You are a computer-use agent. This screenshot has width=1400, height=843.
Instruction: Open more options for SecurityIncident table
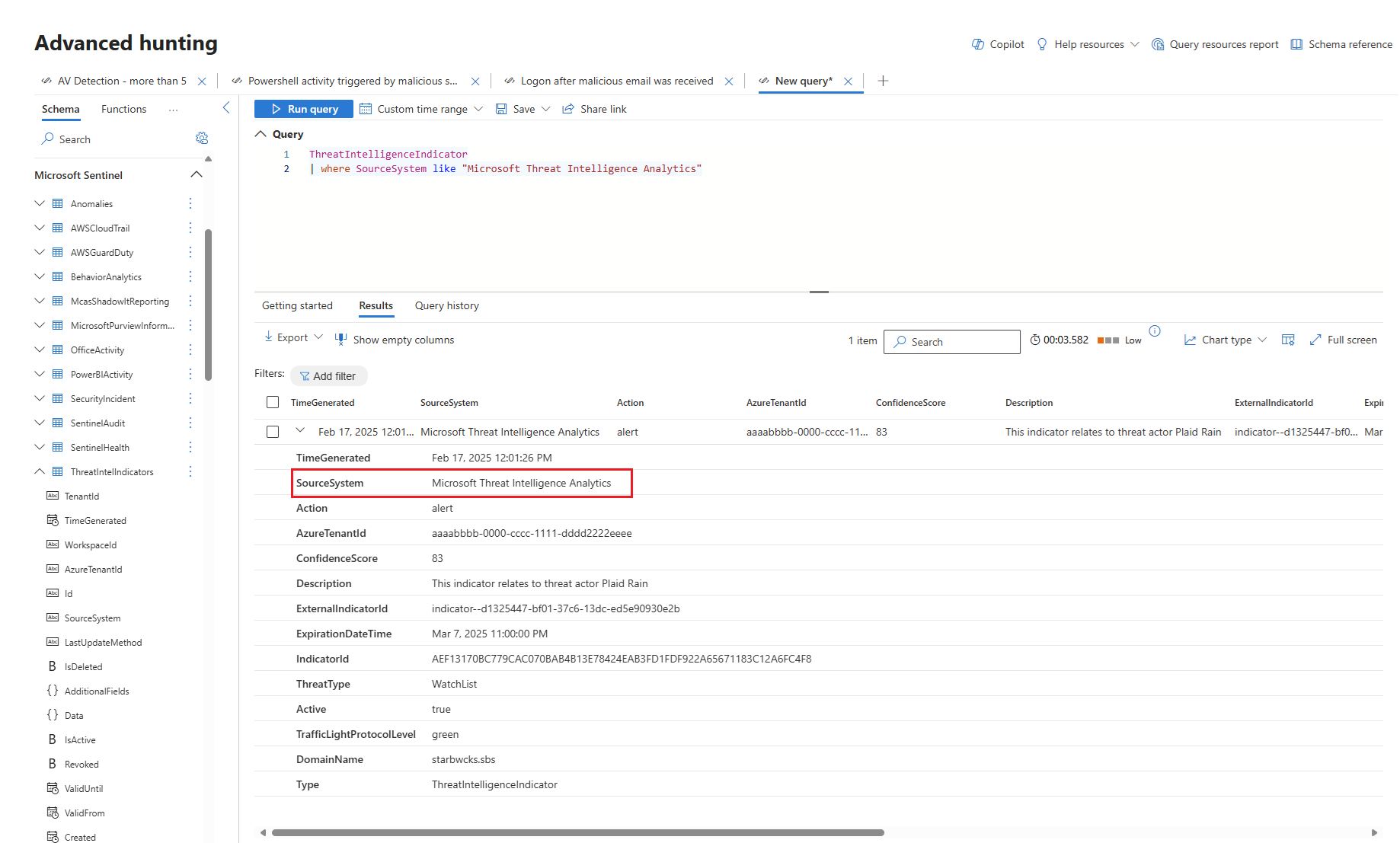tap(190, 398)
